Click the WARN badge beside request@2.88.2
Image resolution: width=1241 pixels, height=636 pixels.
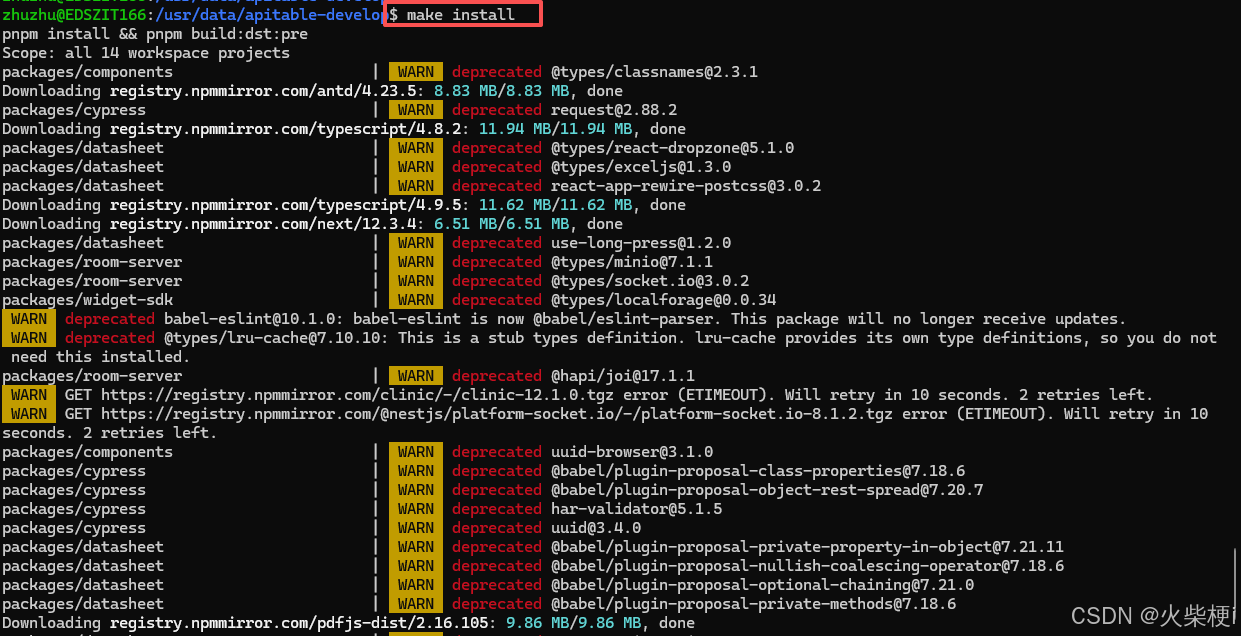415,110
